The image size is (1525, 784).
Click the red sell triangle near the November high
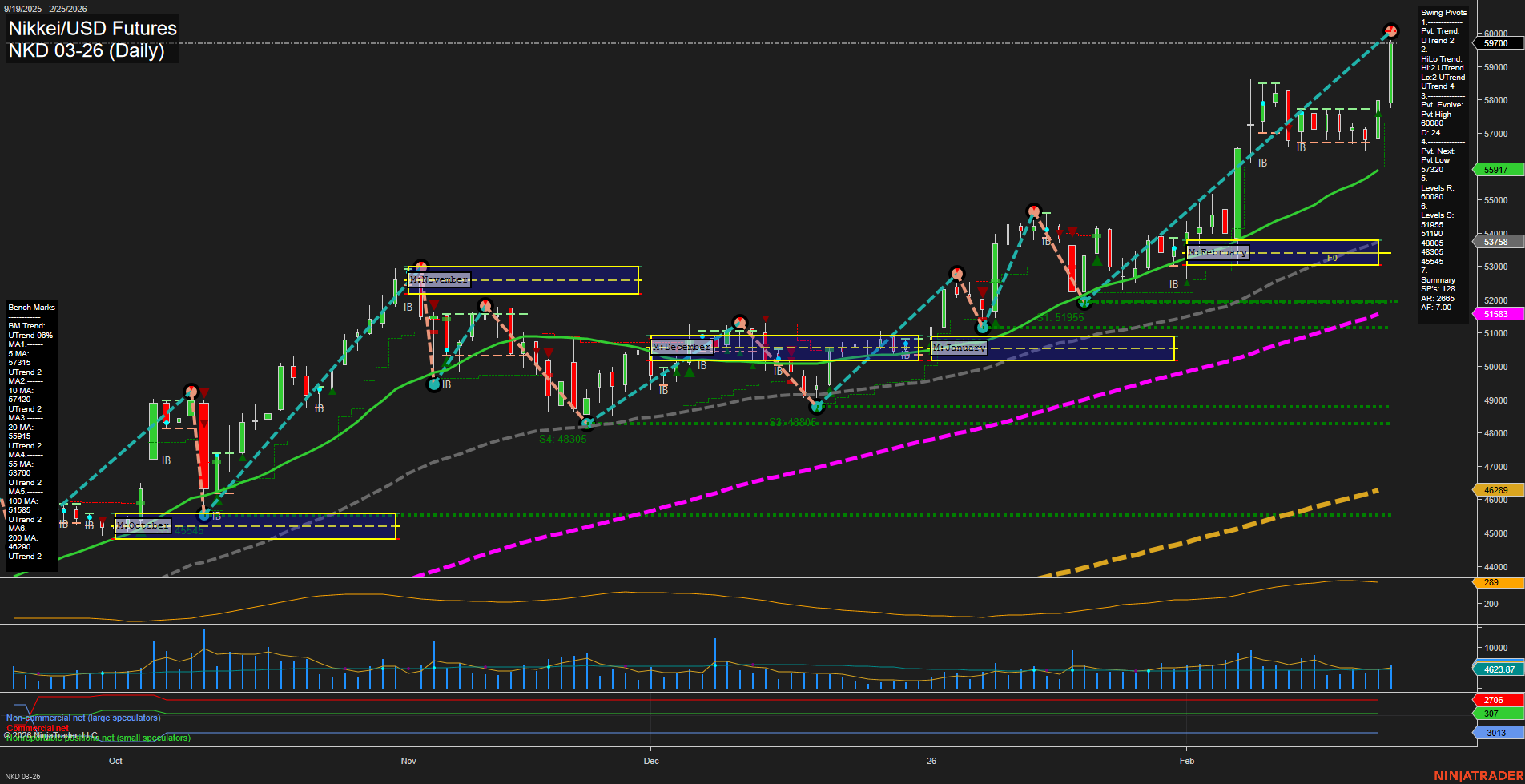point(433,305)
